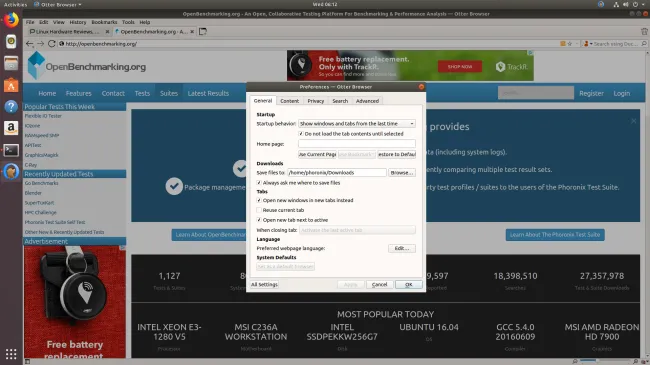The image size is (650, 365).
Task: Open the Tools menu
Action: pos(128,22)
